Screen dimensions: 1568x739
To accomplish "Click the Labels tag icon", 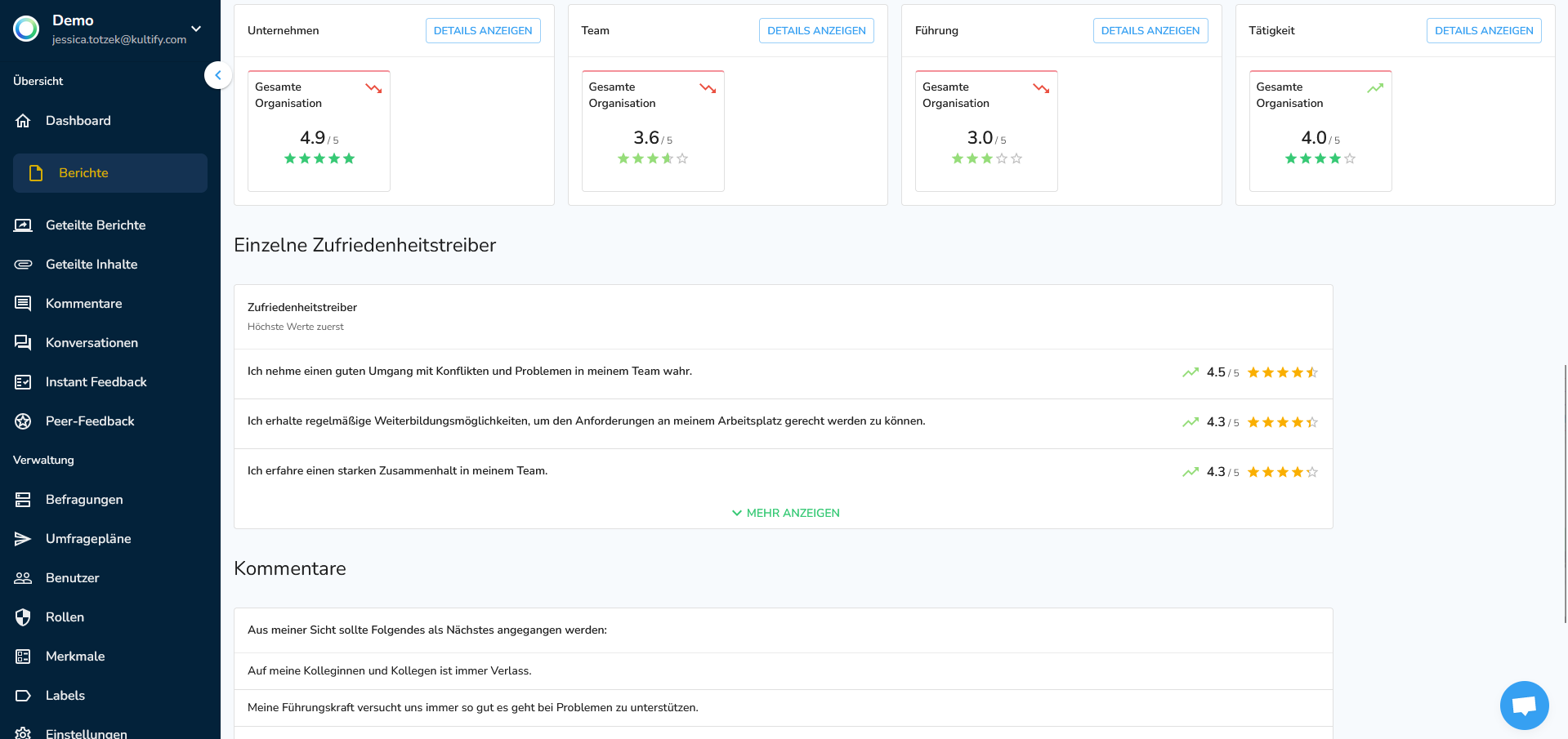I will pos(23,696).
